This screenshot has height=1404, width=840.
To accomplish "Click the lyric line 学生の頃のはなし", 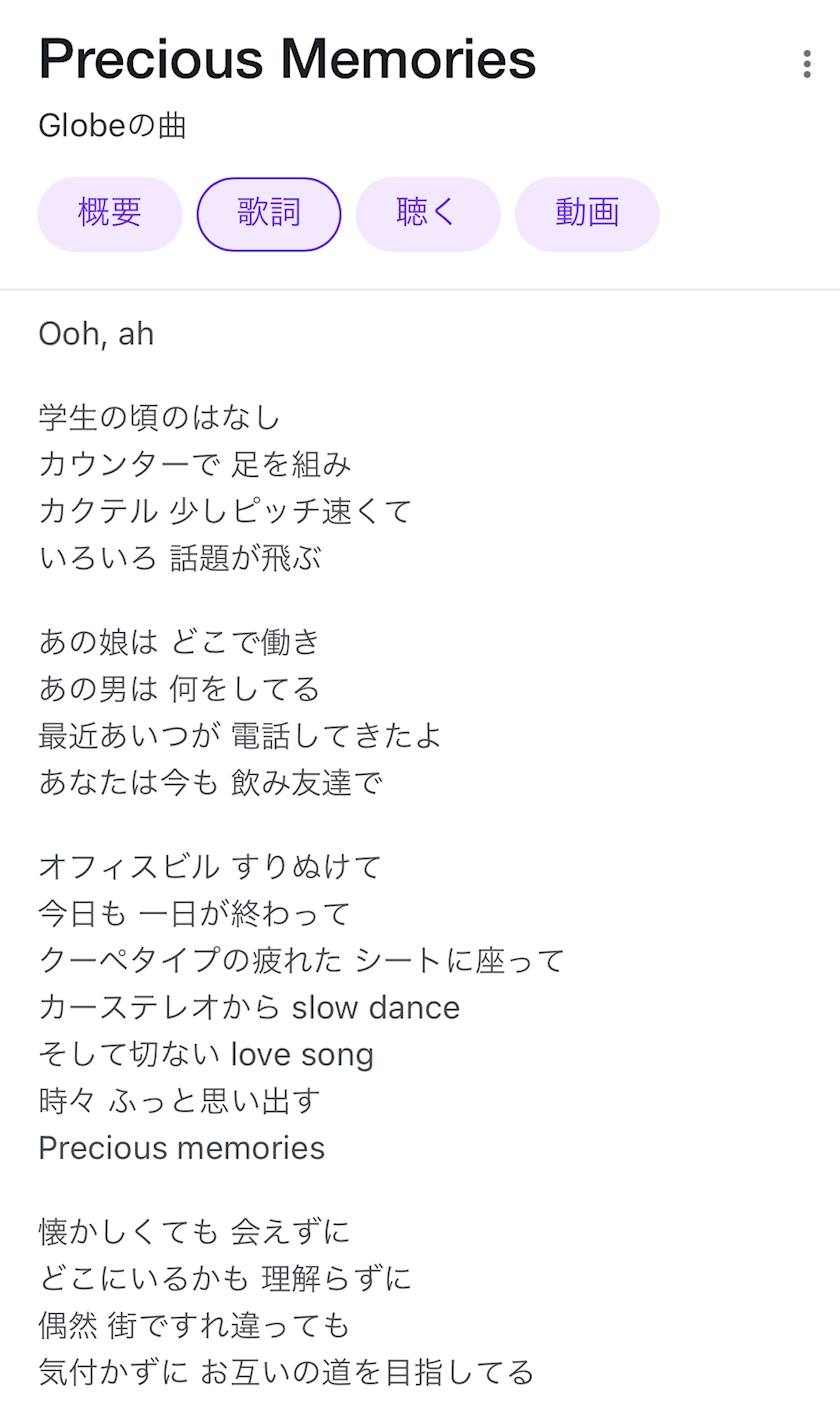I will (160, 417).
